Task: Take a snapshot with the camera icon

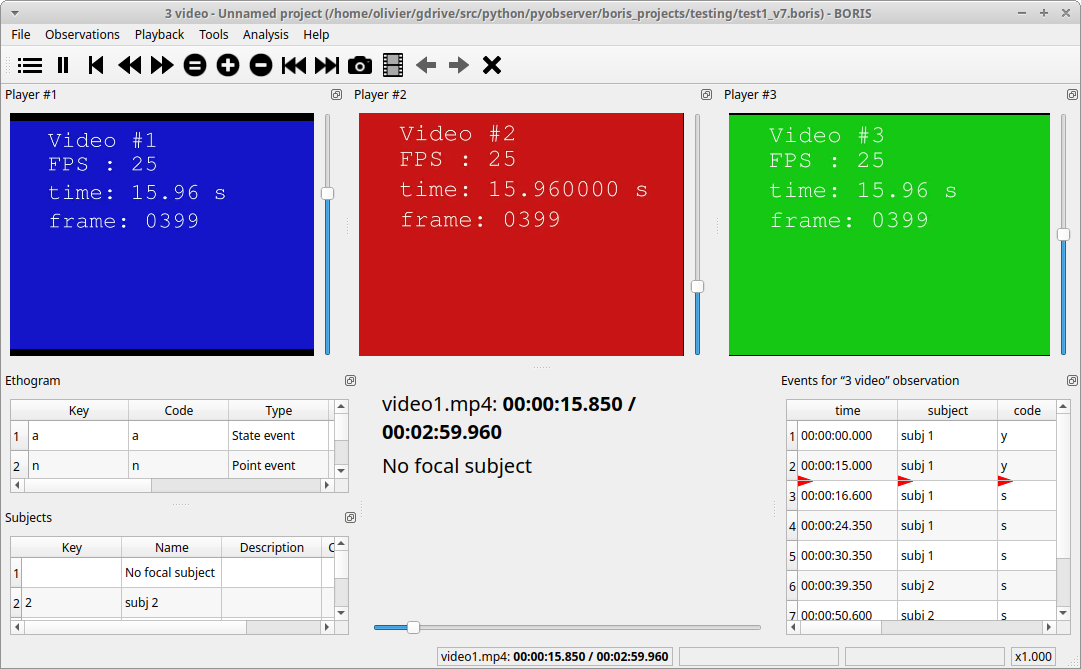Action: tap(360, 66)
